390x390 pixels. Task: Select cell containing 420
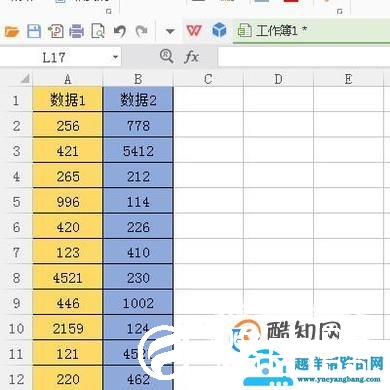(x=68, y=227)
